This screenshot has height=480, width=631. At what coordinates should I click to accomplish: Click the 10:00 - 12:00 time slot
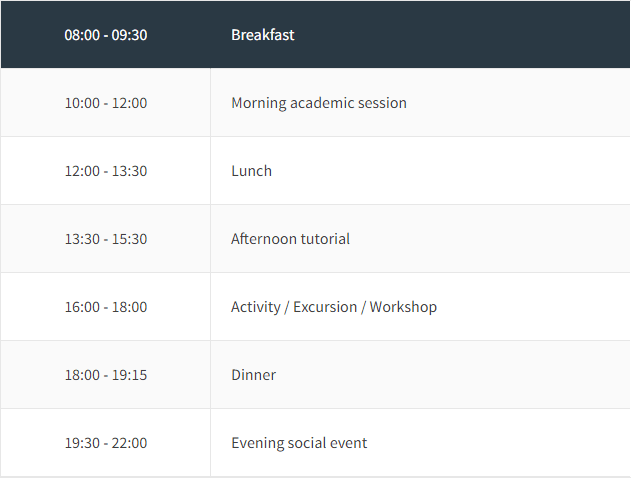(106, 103)
